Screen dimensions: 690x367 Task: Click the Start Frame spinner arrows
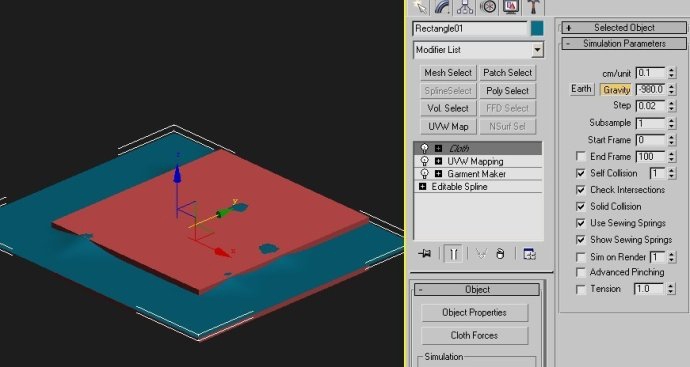click(x=672, y=140)
